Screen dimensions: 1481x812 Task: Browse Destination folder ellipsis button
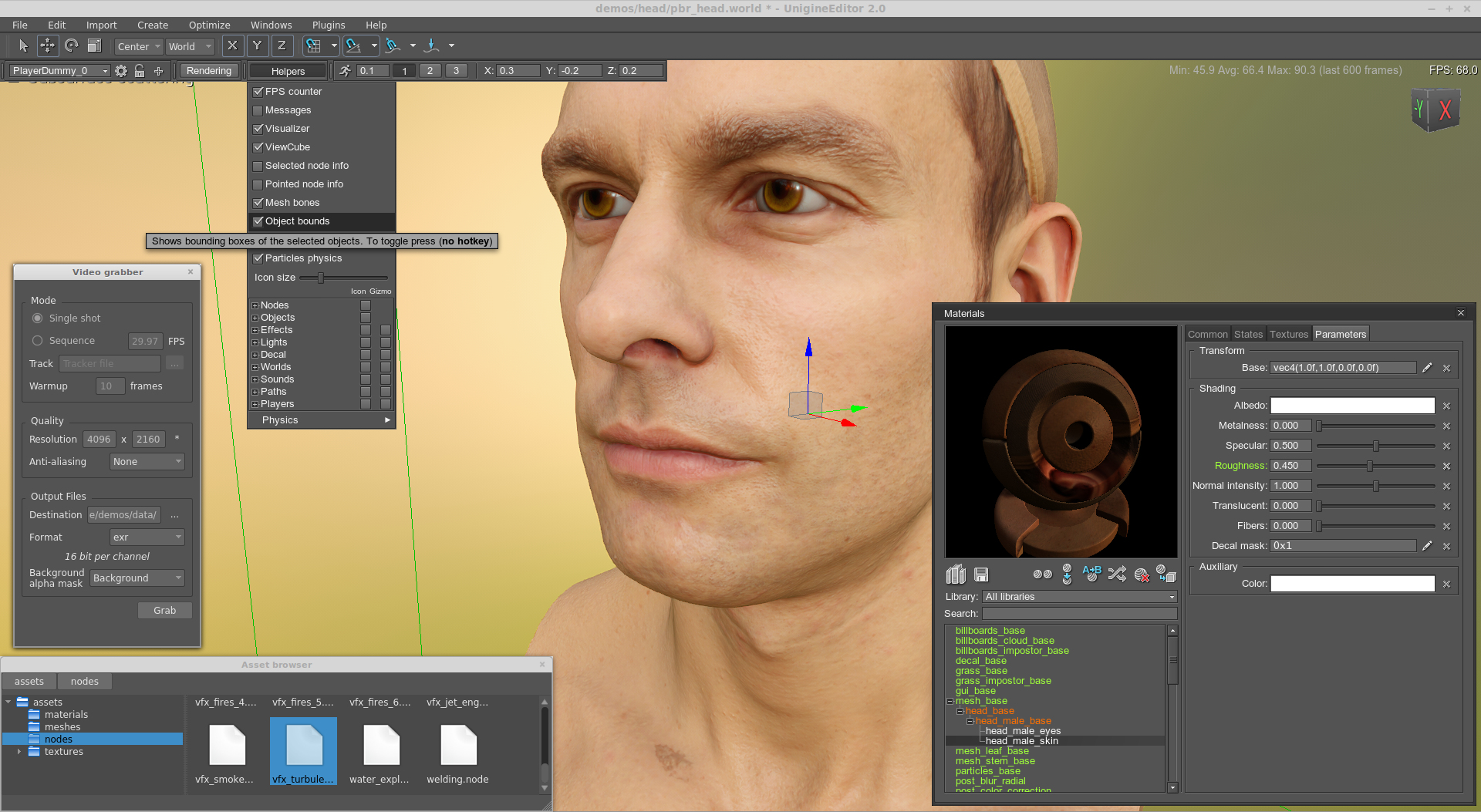[x=174, y=515]
